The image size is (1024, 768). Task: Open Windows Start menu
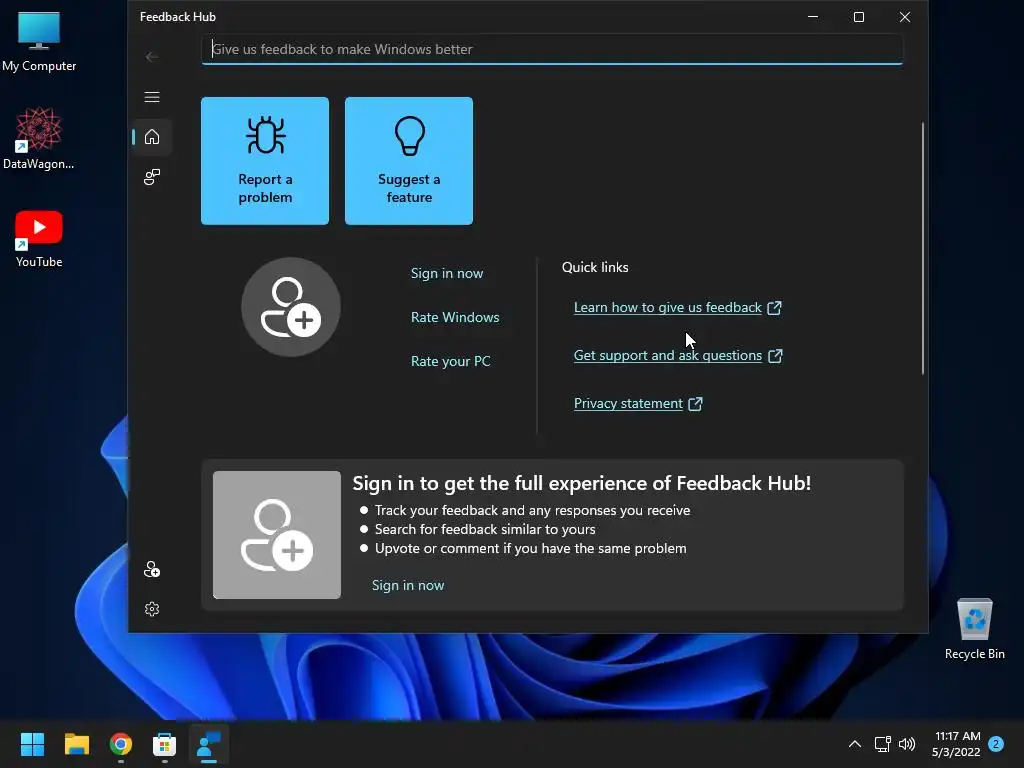coord(32,744)
